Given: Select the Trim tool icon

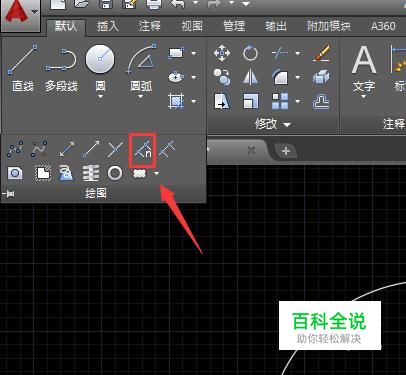Looking at the screenshot, I should click(280, 53).
